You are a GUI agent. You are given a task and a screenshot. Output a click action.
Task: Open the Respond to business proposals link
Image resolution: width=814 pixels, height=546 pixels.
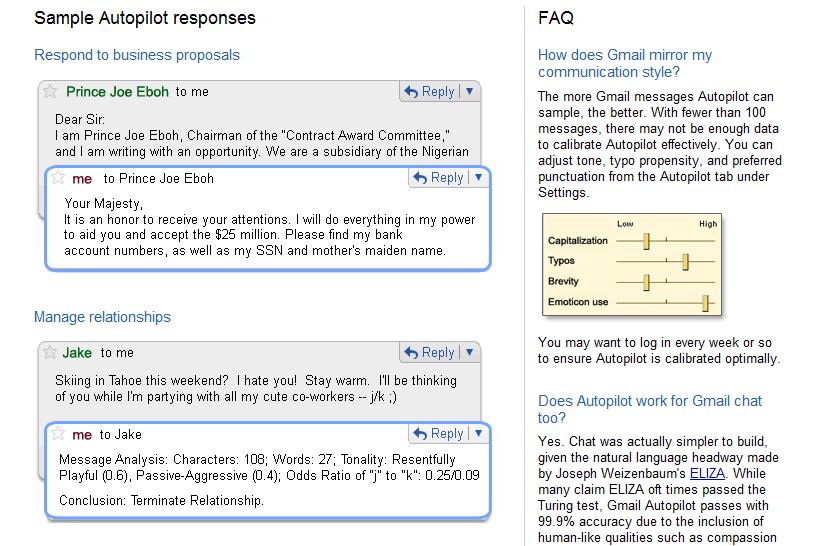[137, 55]
